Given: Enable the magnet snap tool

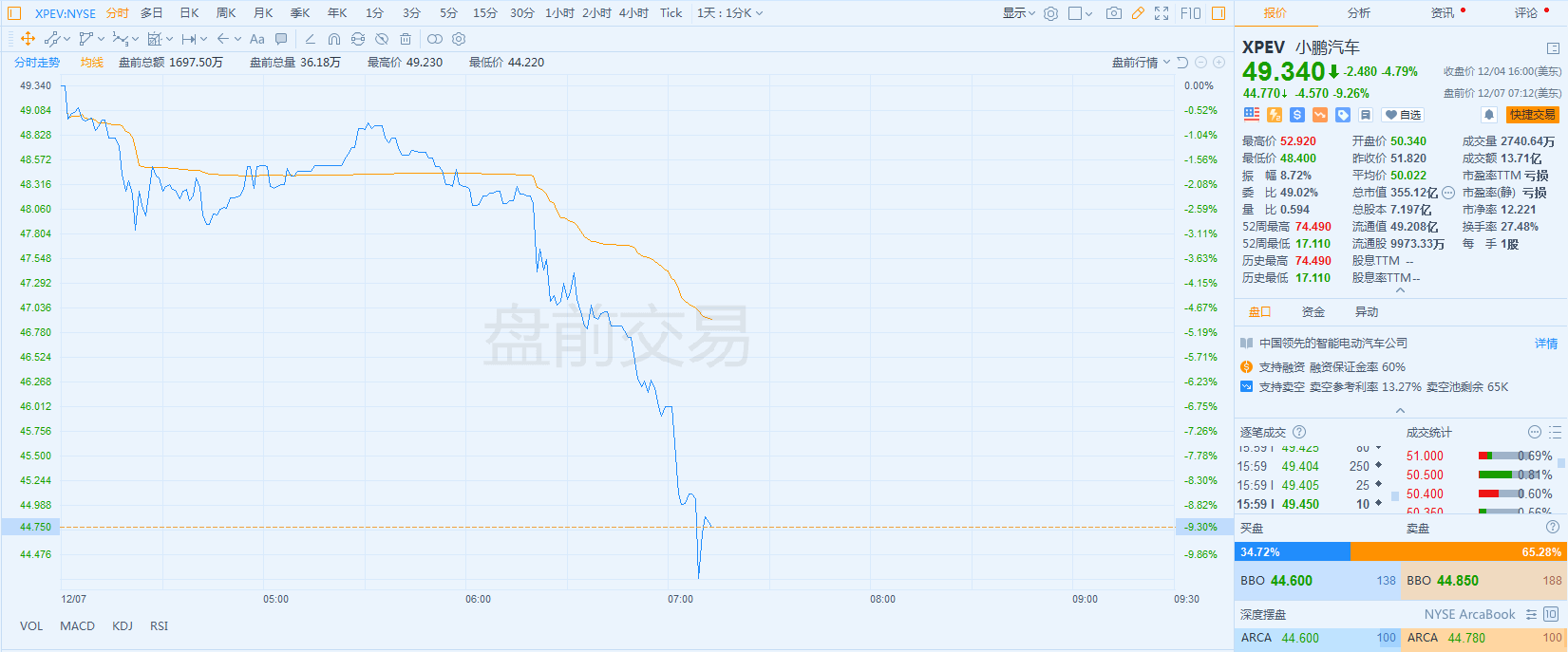Looking at the screenshot, I should tap(334, 39).
